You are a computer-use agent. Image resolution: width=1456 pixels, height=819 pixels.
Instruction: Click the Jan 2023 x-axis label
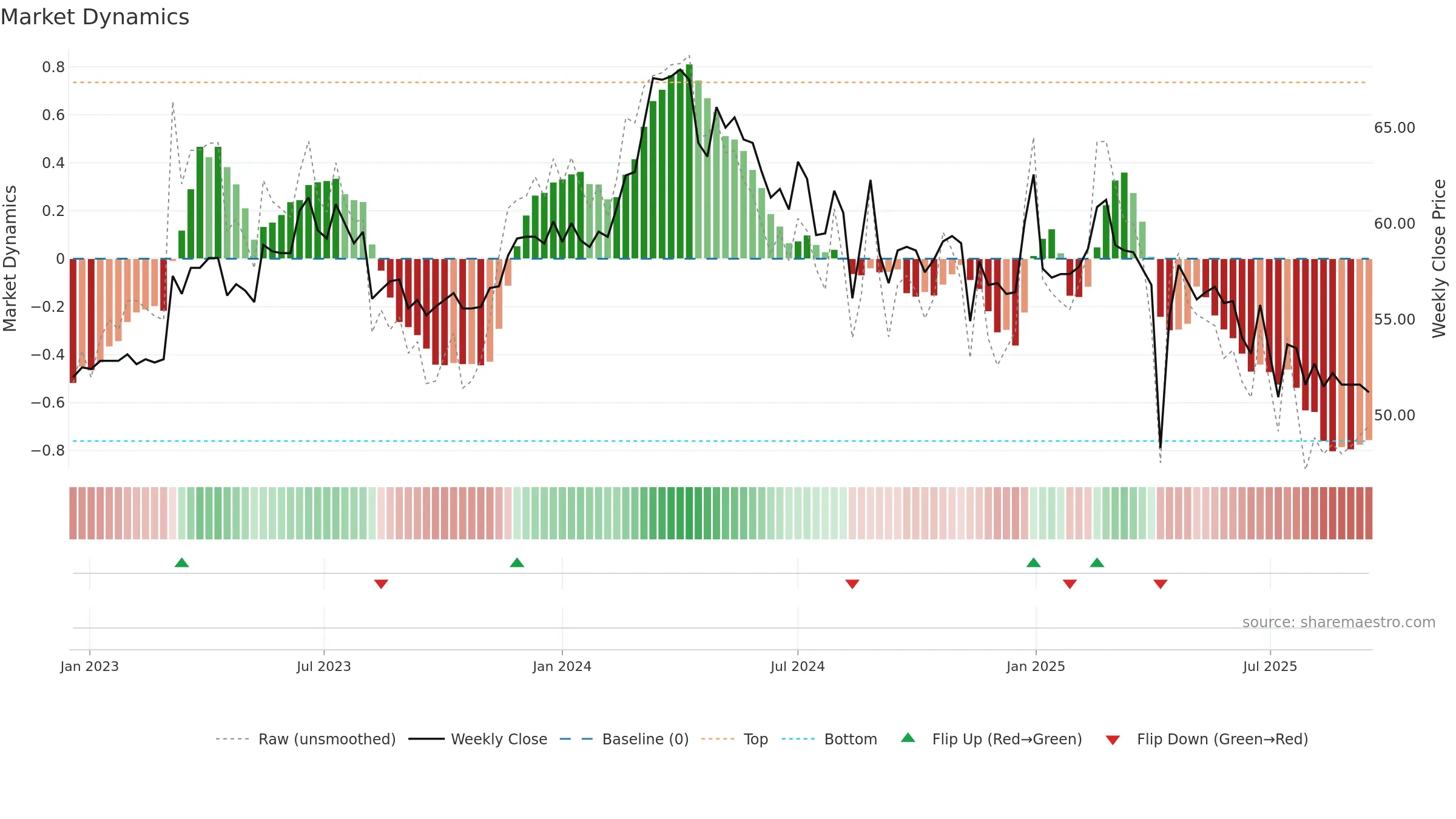(90, 666)
